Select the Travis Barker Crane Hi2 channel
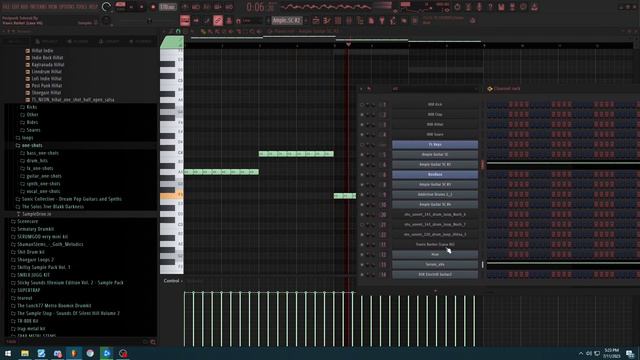 (x=435, y=244)
